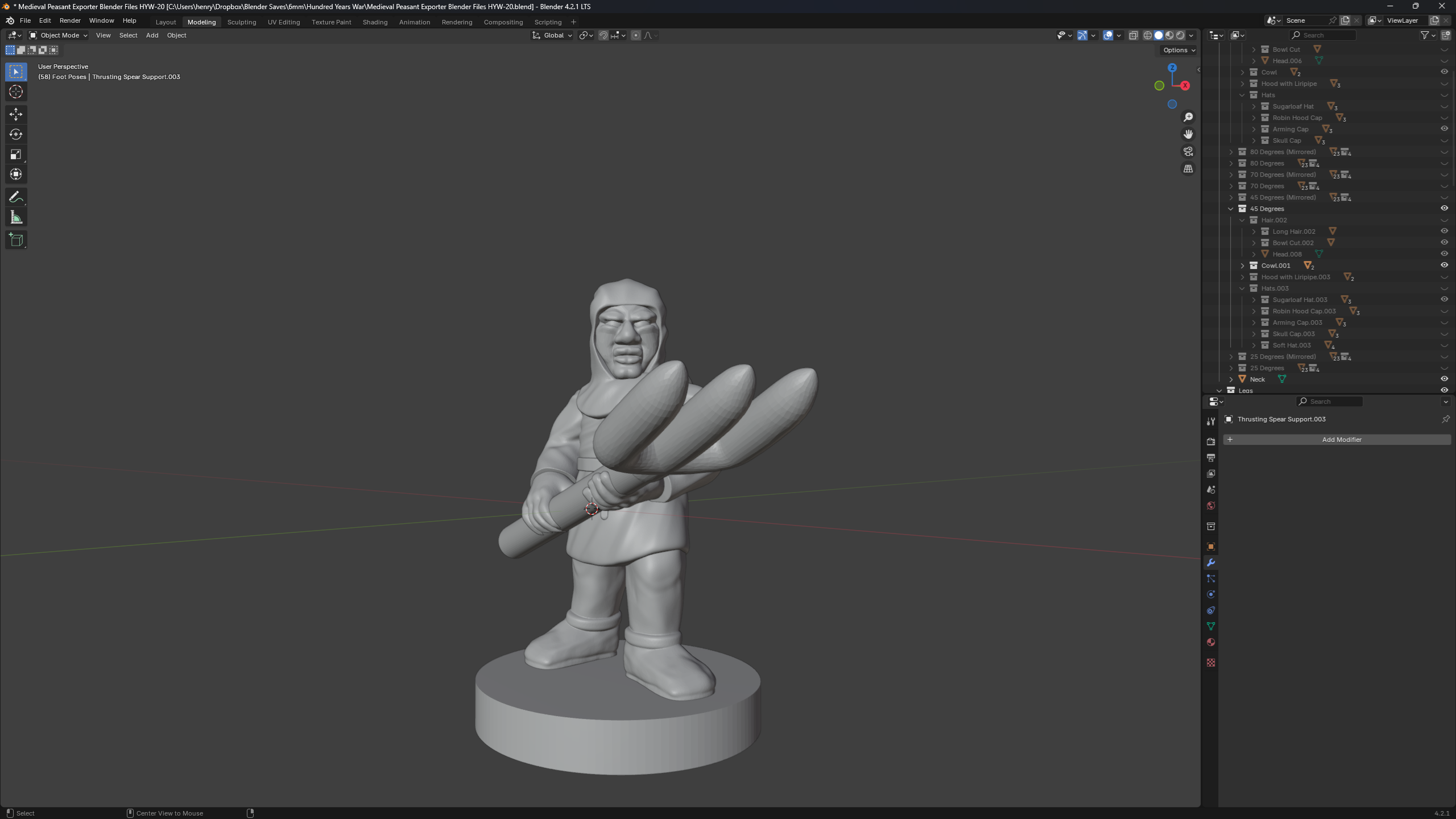Select the Rotate tool
This screenshot has height=819, width=1456.
click(16, 134)
